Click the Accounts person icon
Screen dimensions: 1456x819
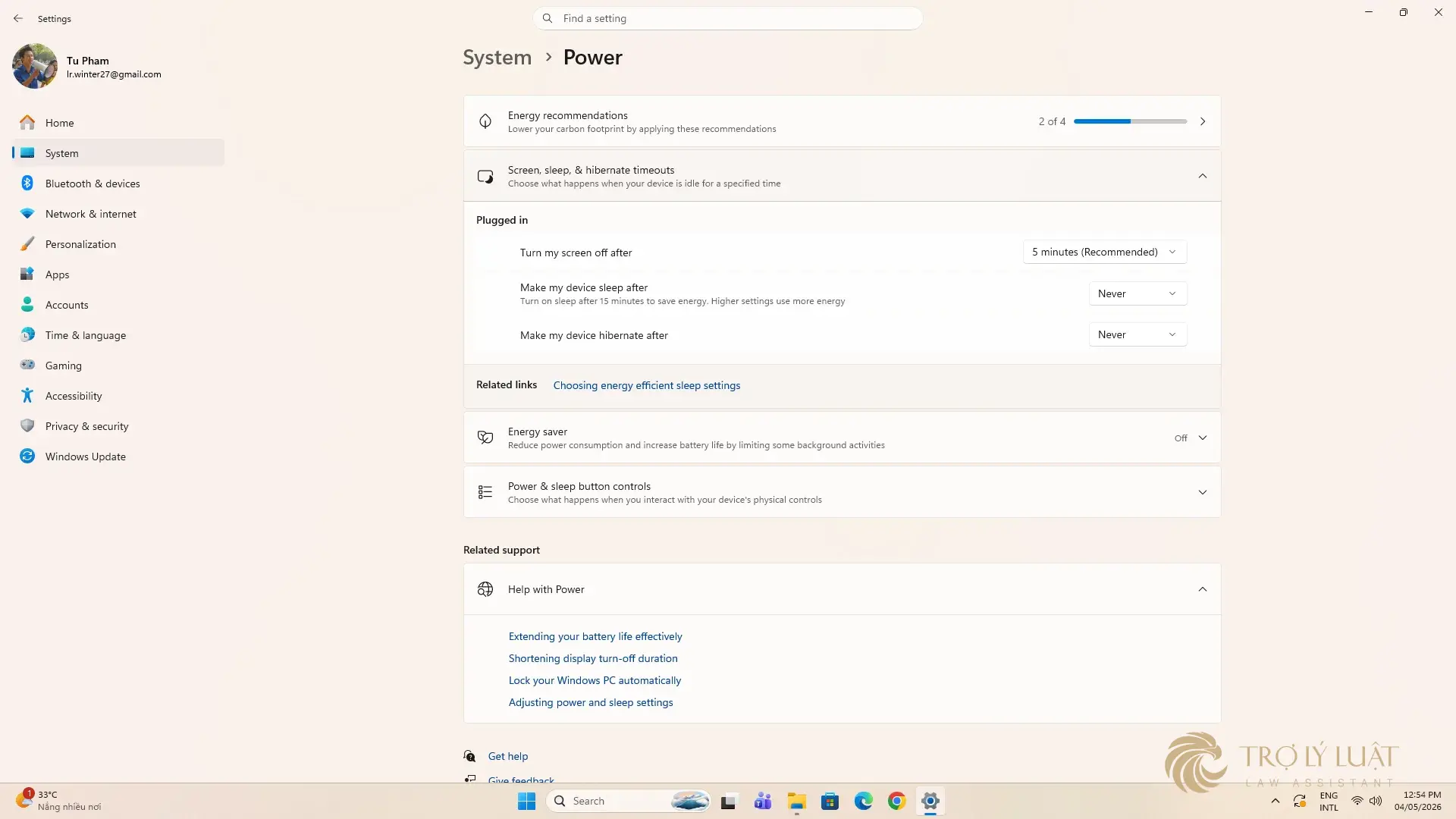(x=27, y=305)
